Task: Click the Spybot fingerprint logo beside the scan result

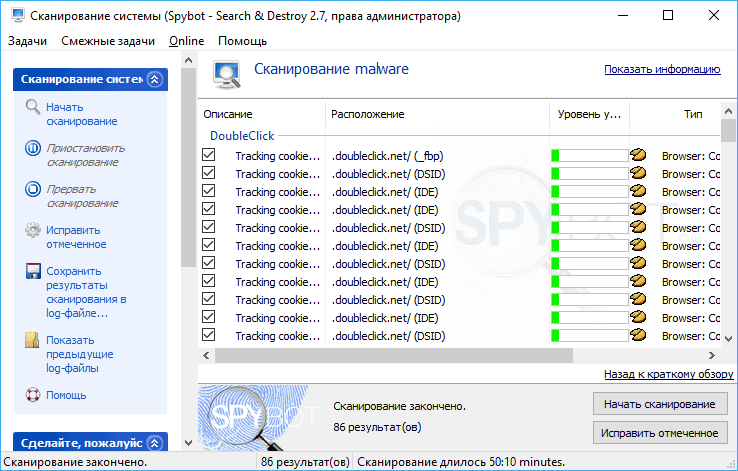Action: (257, 418)
